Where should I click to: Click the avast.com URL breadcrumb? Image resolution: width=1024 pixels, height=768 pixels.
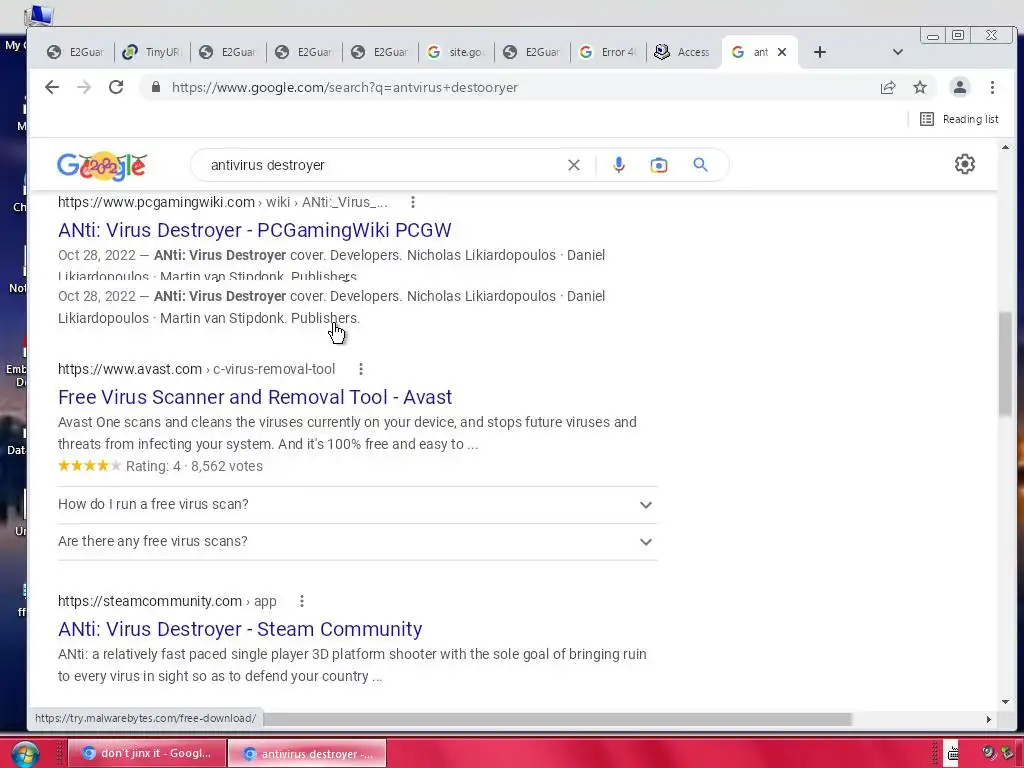point(197,370)
